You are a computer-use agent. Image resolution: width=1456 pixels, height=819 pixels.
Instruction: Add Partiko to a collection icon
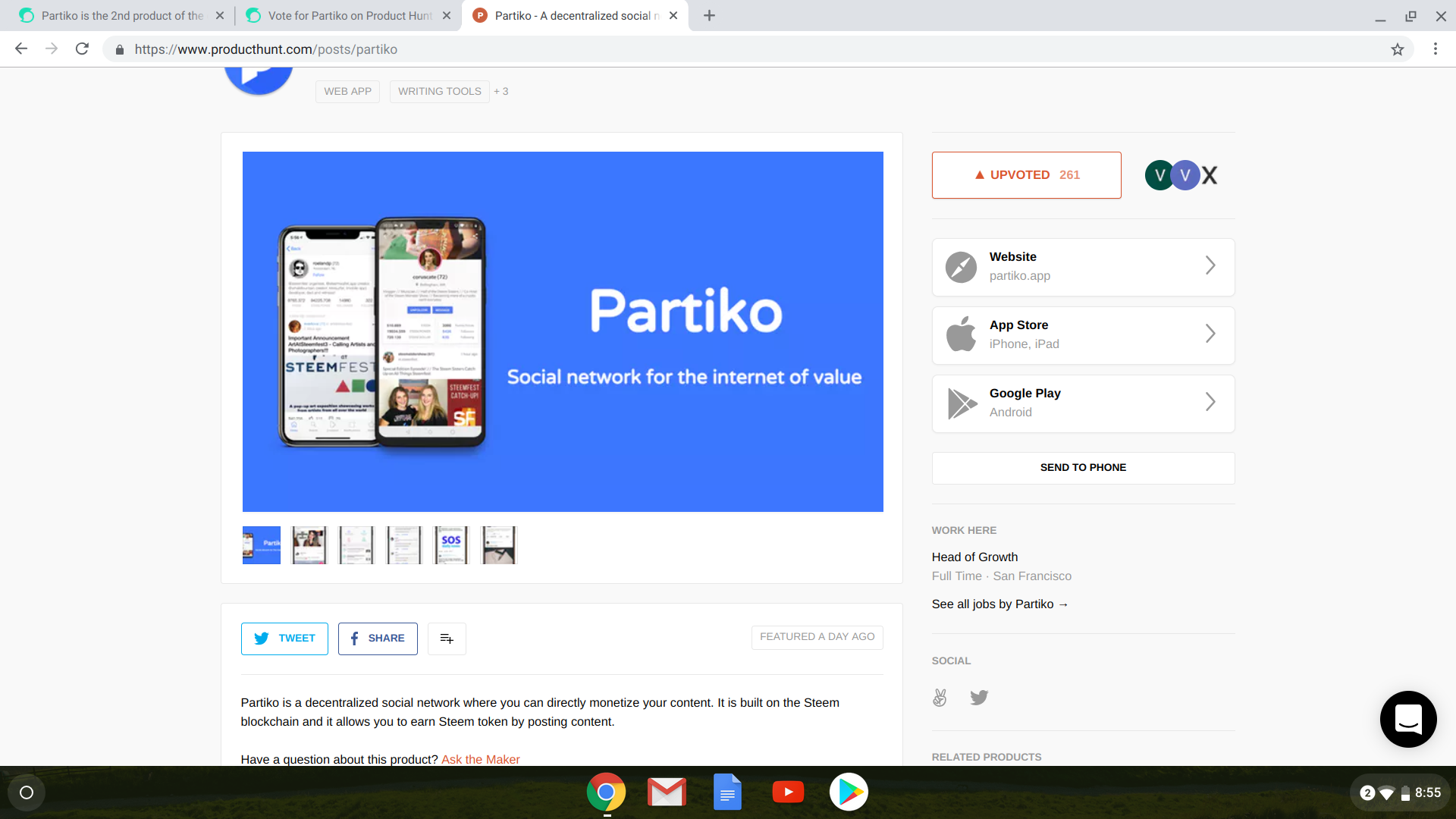(447, 639)
